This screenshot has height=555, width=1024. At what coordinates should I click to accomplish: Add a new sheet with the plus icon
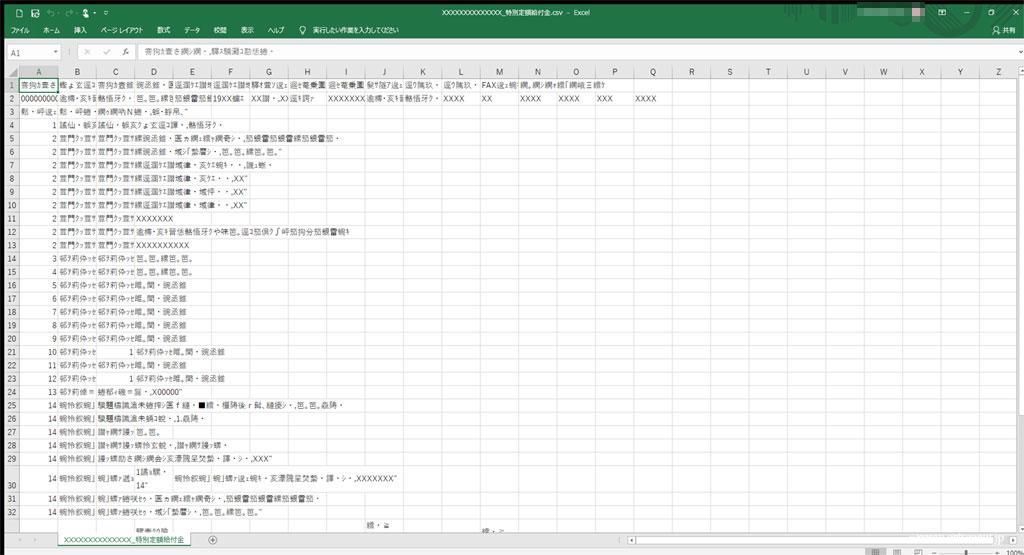[212, 540]
